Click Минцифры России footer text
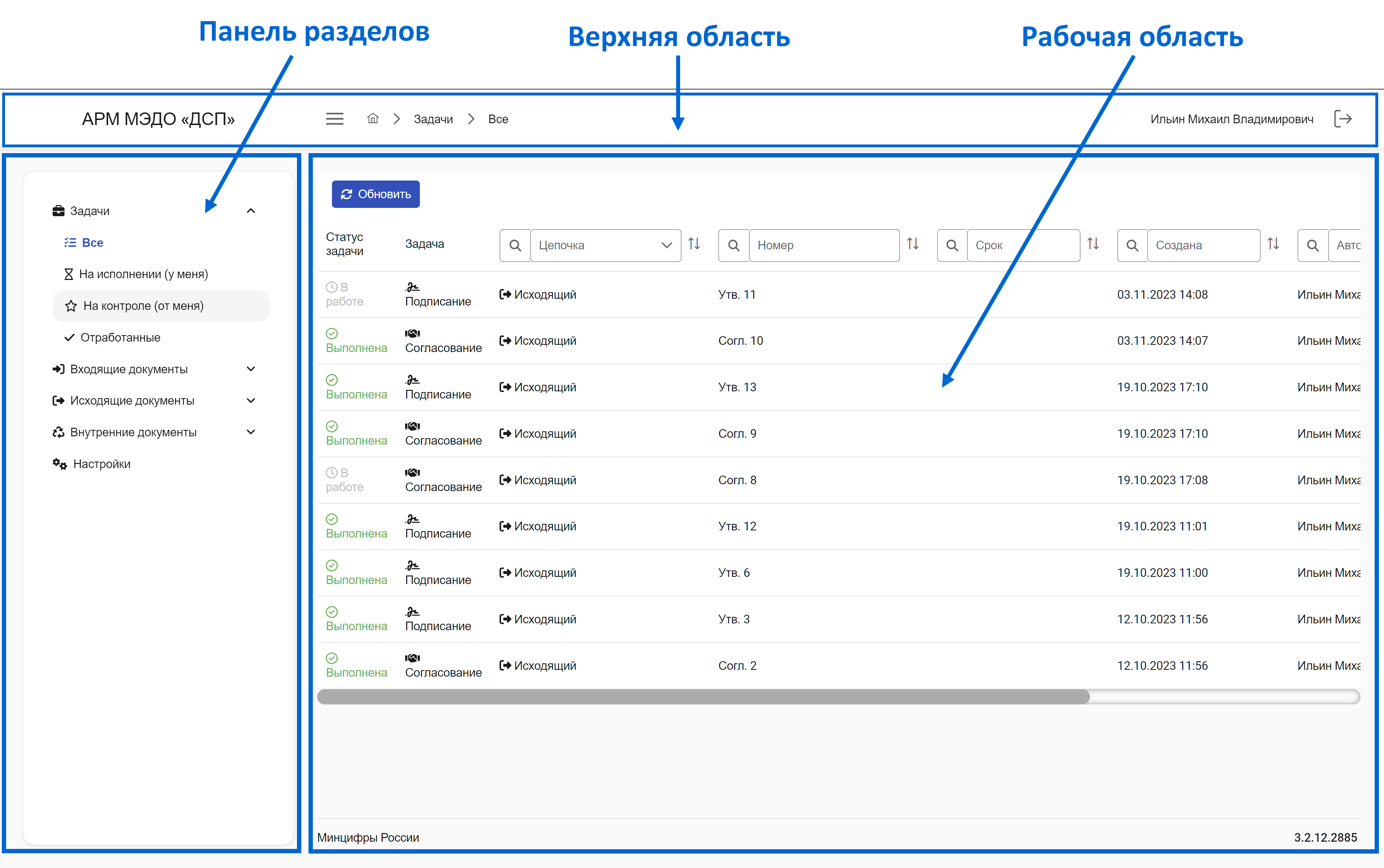Image resolution: width=1384 pixels, height=868 pixels. click(368, 838)
